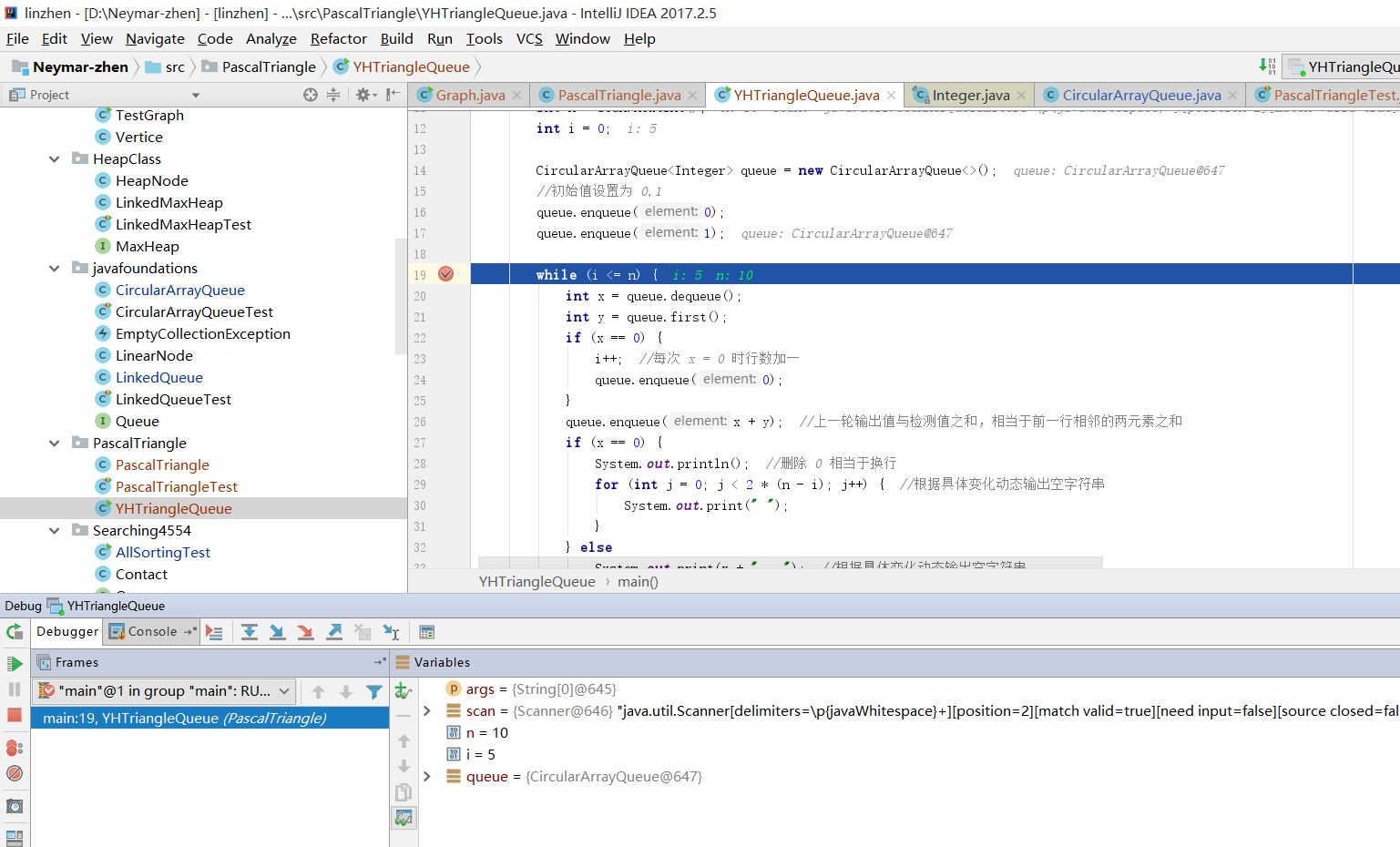Toggle breakpoint at line 19

click(x=446, y=274)
